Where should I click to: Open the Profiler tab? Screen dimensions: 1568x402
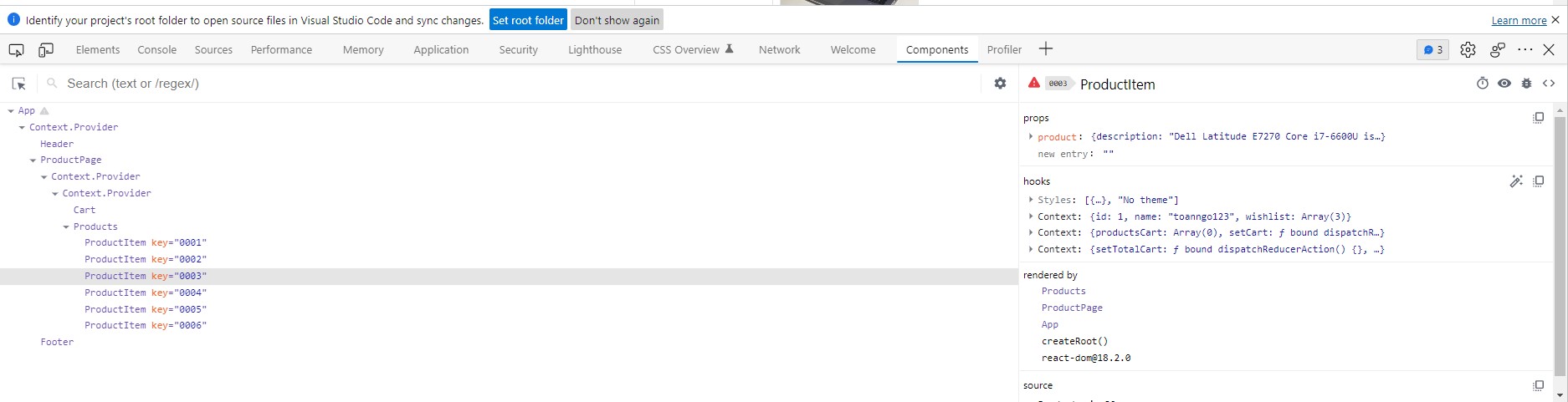pos(1004,50)
